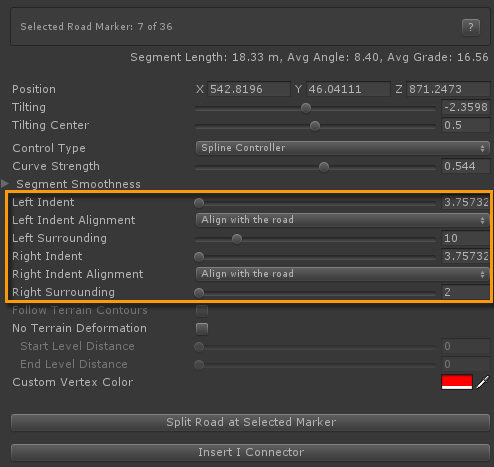Click the Tilting Center slider handle
The width and height of the screenshot is (494, 467).
(315, 126)
